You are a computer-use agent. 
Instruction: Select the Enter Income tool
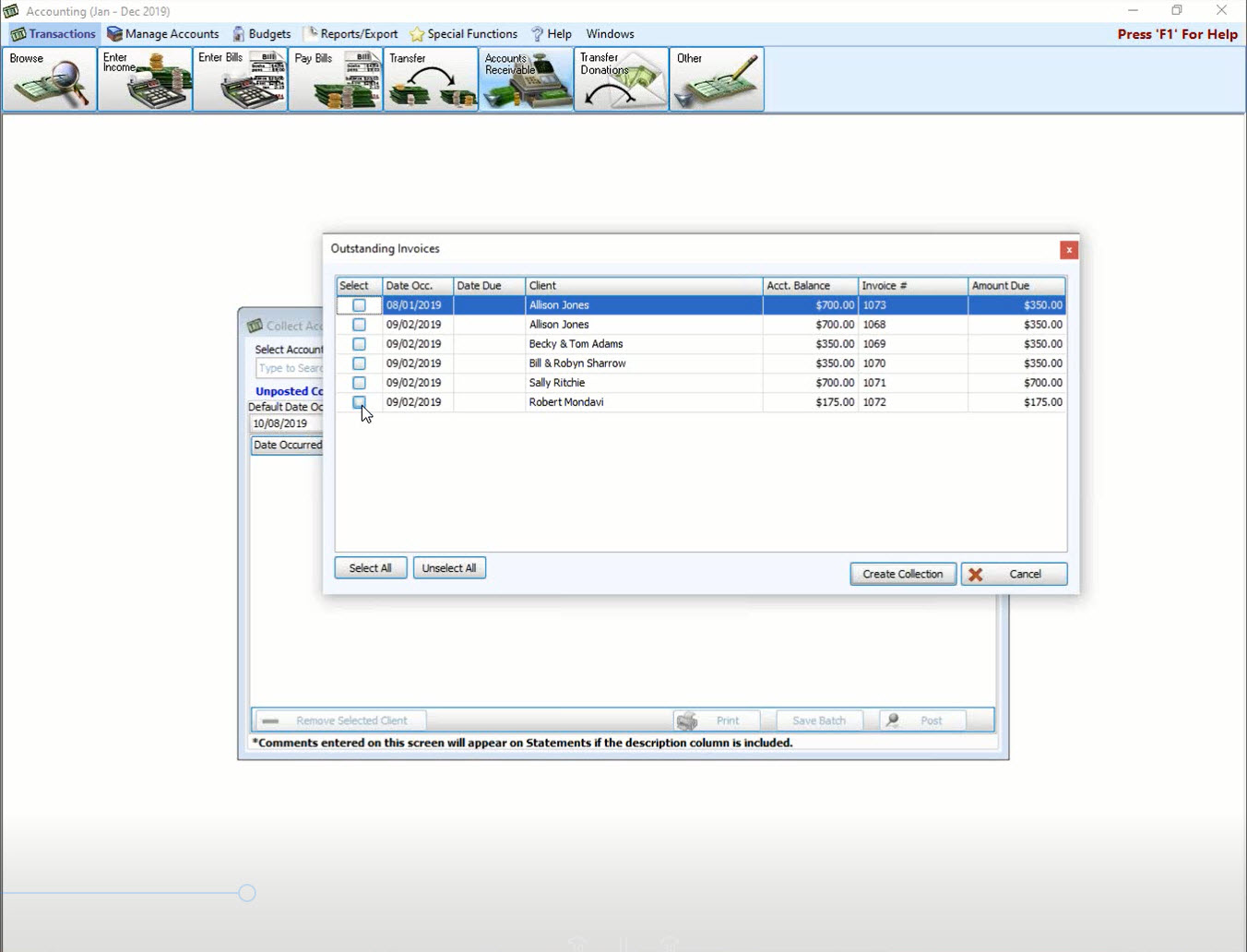click(144, 79)
